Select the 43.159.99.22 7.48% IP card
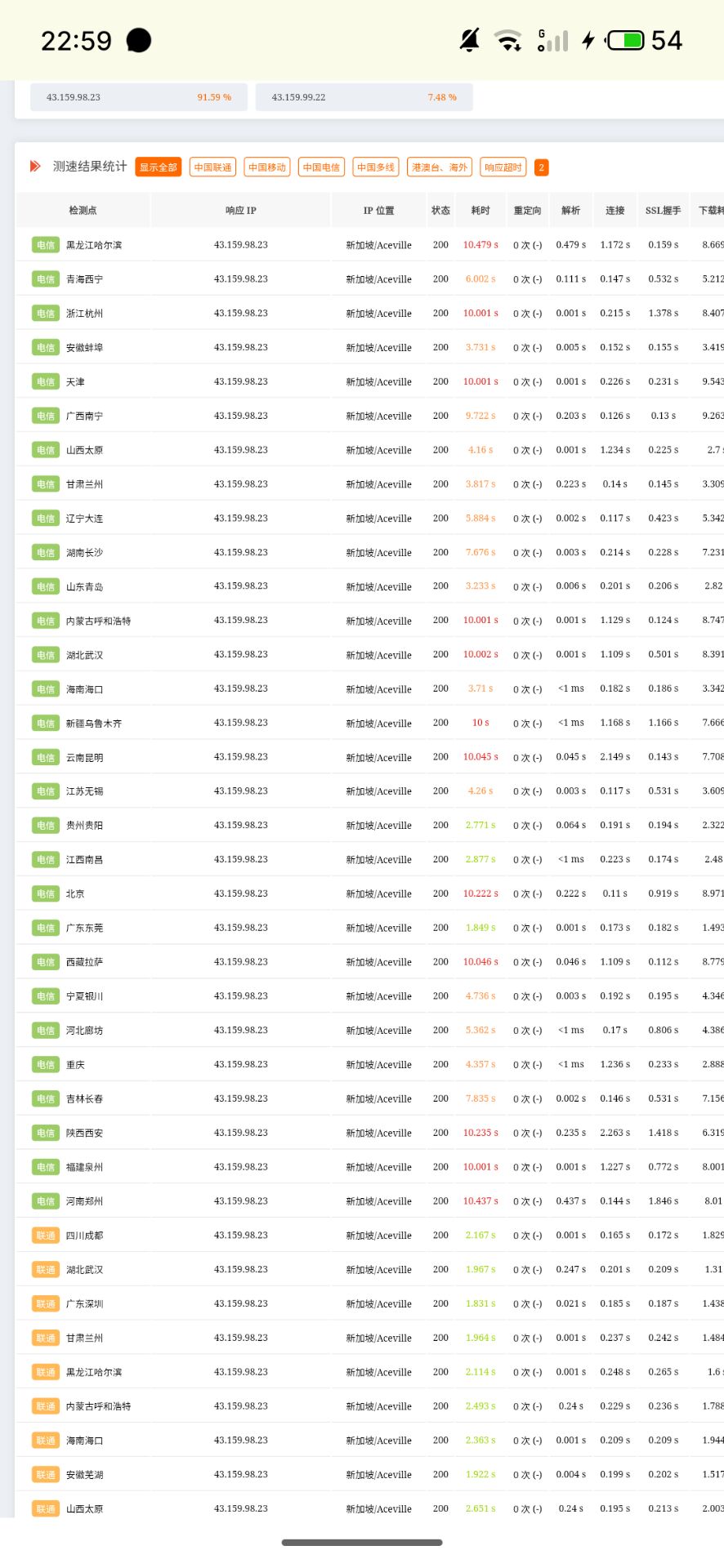 pyautogui.click(x=364, y=97)
